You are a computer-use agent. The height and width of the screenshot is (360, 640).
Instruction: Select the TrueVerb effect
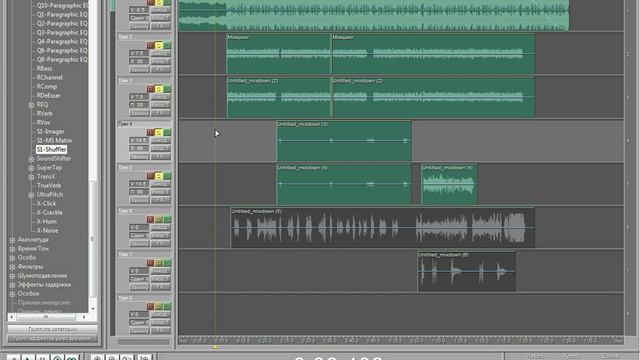49,185
